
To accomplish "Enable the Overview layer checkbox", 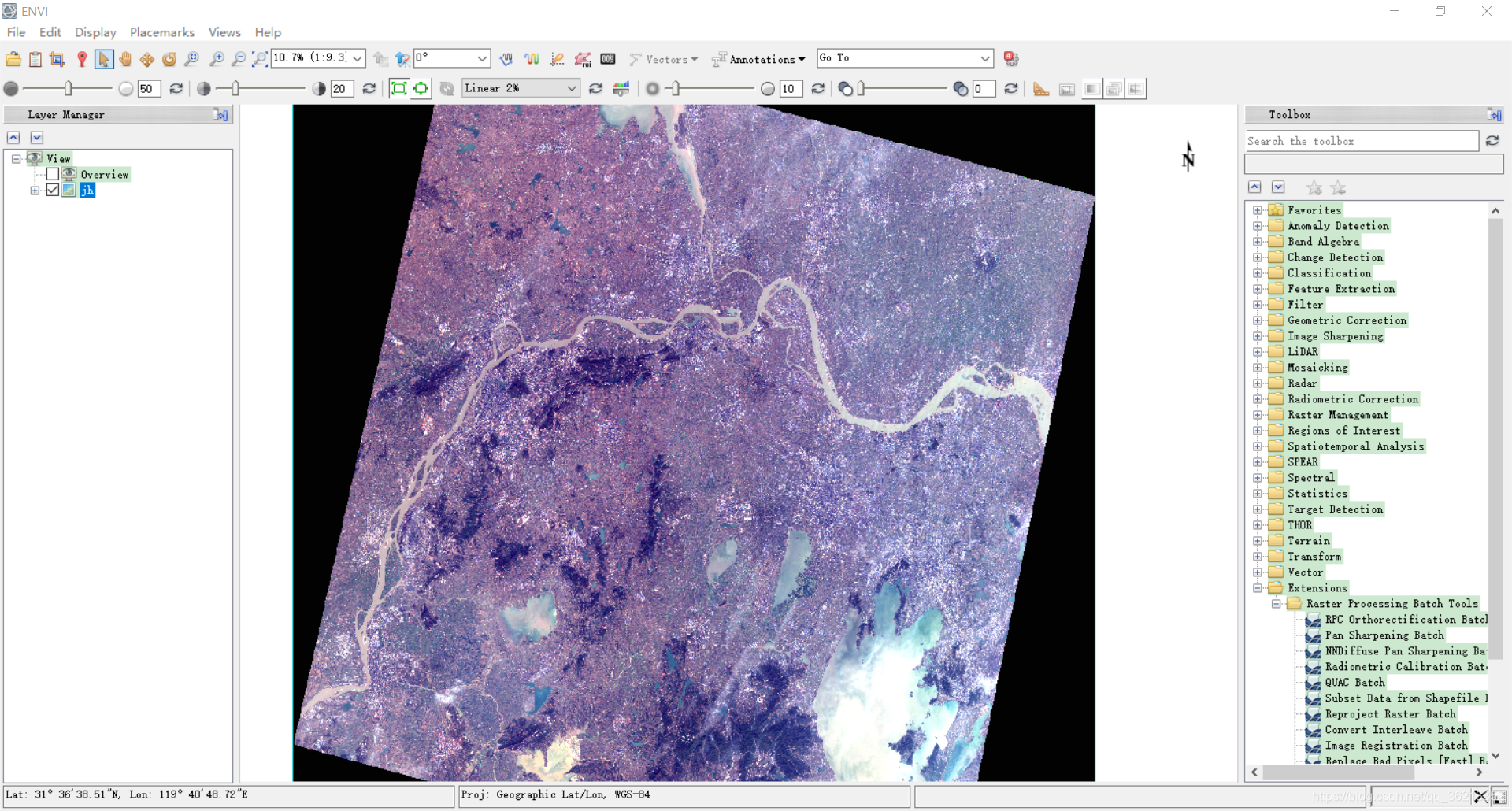I will click(53, 174).
